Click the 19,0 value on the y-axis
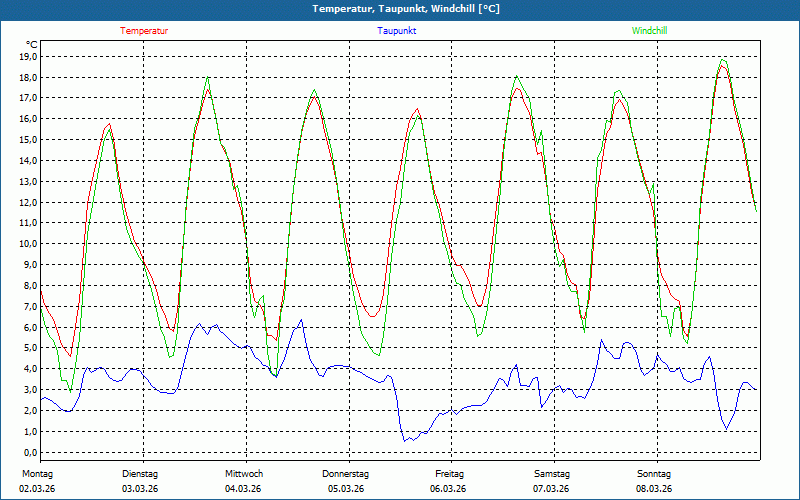The height and width of the screenshot is (500, 800). tap(28, 57)
